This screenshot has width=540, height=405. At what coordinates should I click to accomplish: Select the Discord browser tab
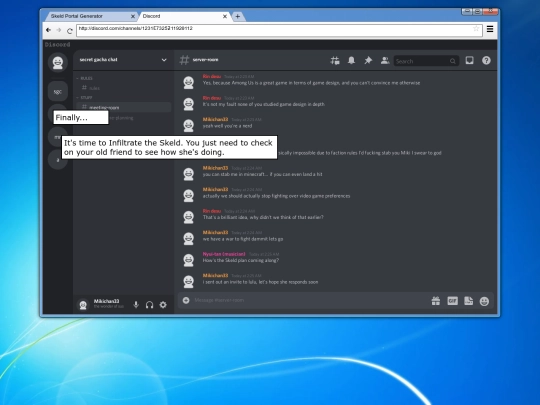point(184,16)
